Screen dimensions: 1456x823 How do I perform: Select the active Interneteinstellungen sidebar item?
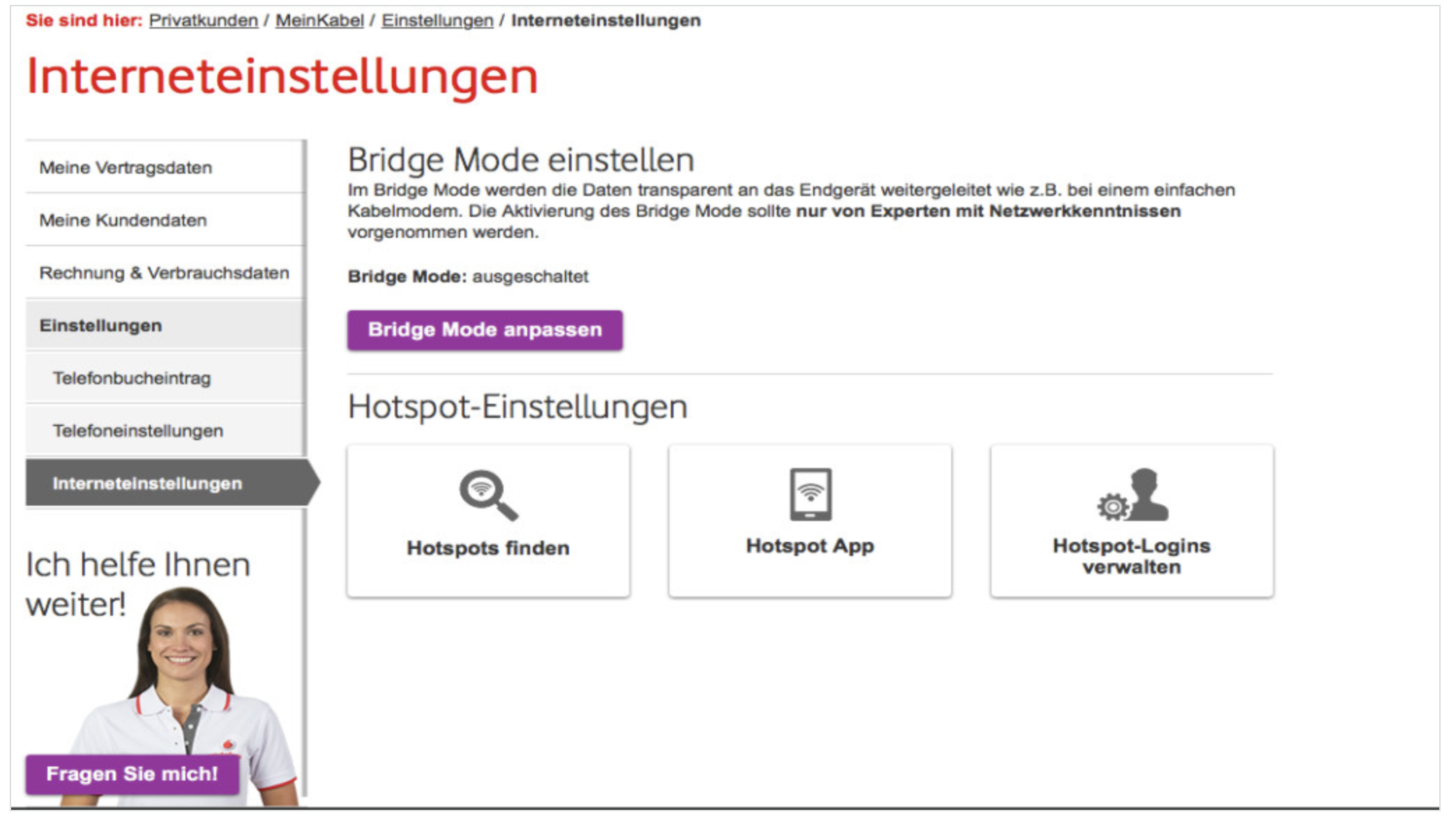point(147,483)
